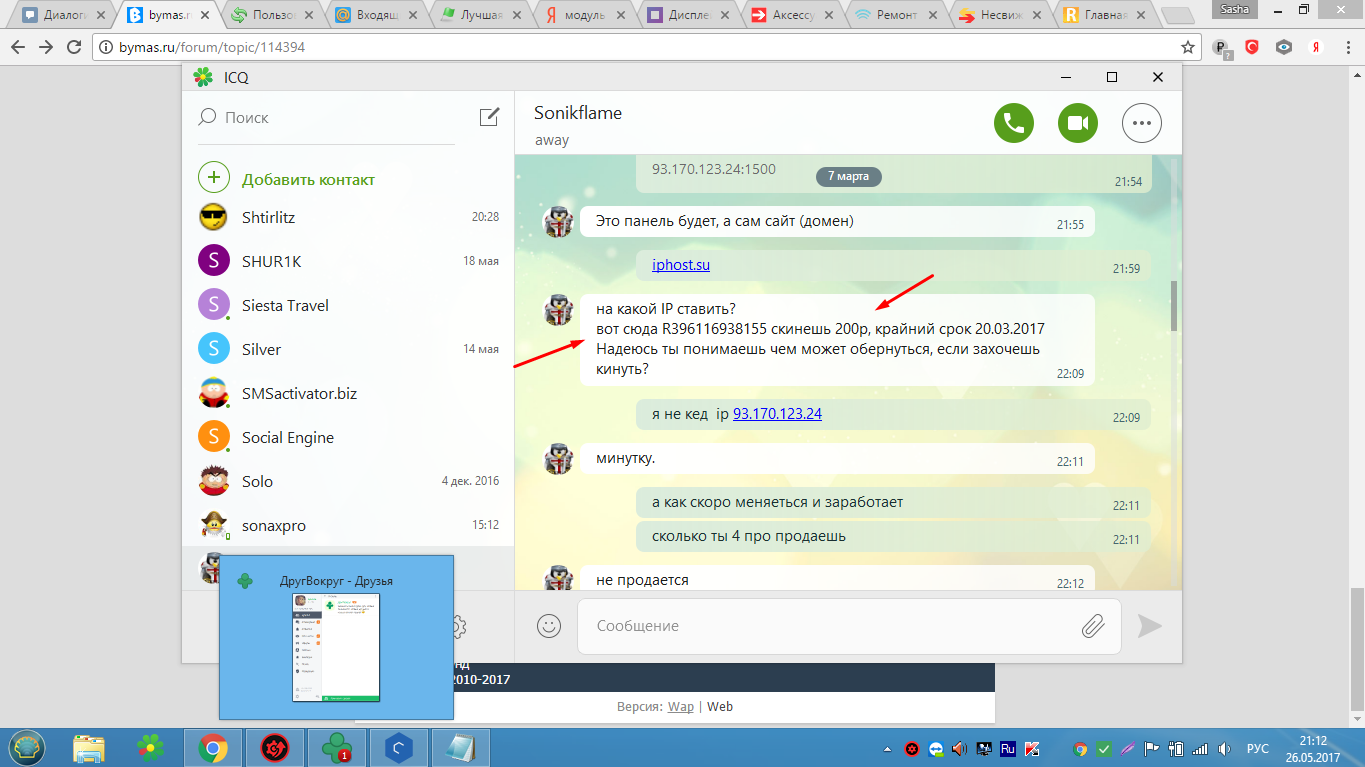
Task: Open the emoji smiley picker
Action: point(548,626)
